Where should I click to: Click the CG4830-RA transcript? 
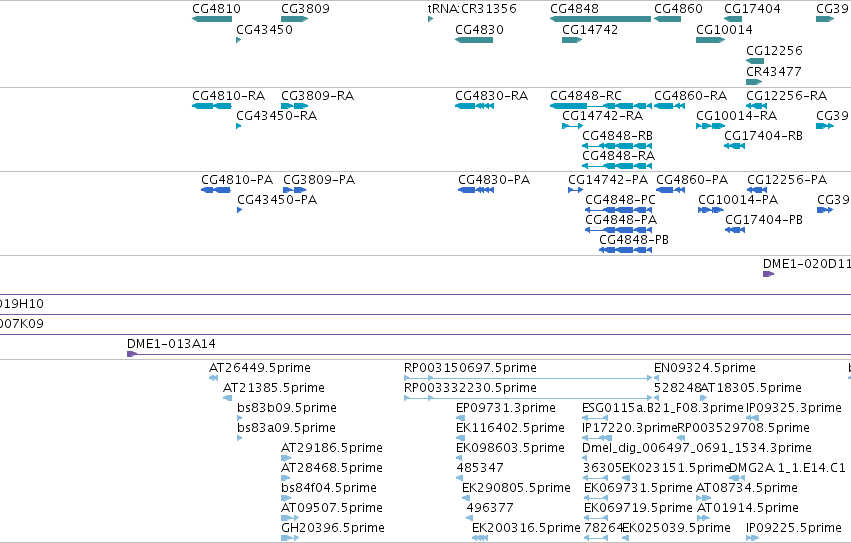(474, 106)
